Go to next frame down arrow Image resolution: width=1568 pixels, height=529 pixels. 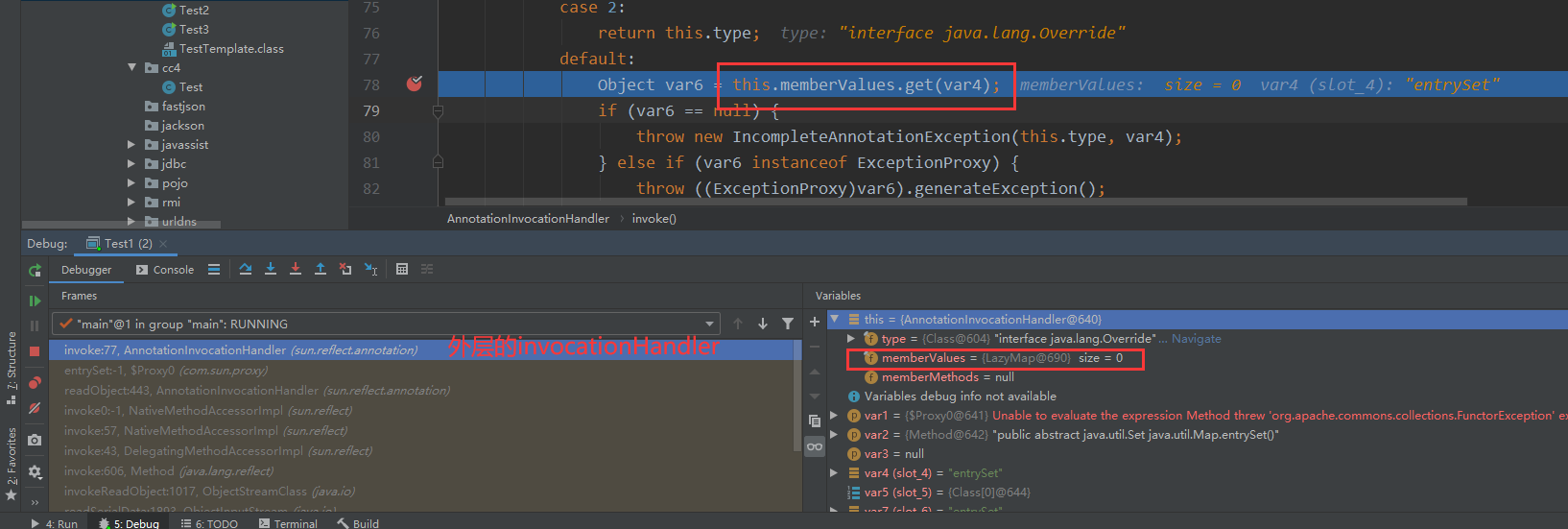(x=763, y=325)
